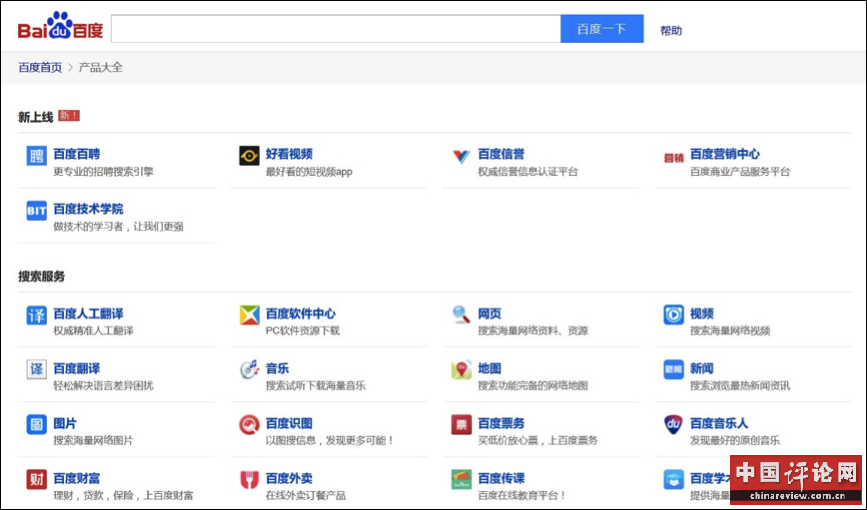Open the 视频 search link
867x510 pixels.
click(702, 314)
